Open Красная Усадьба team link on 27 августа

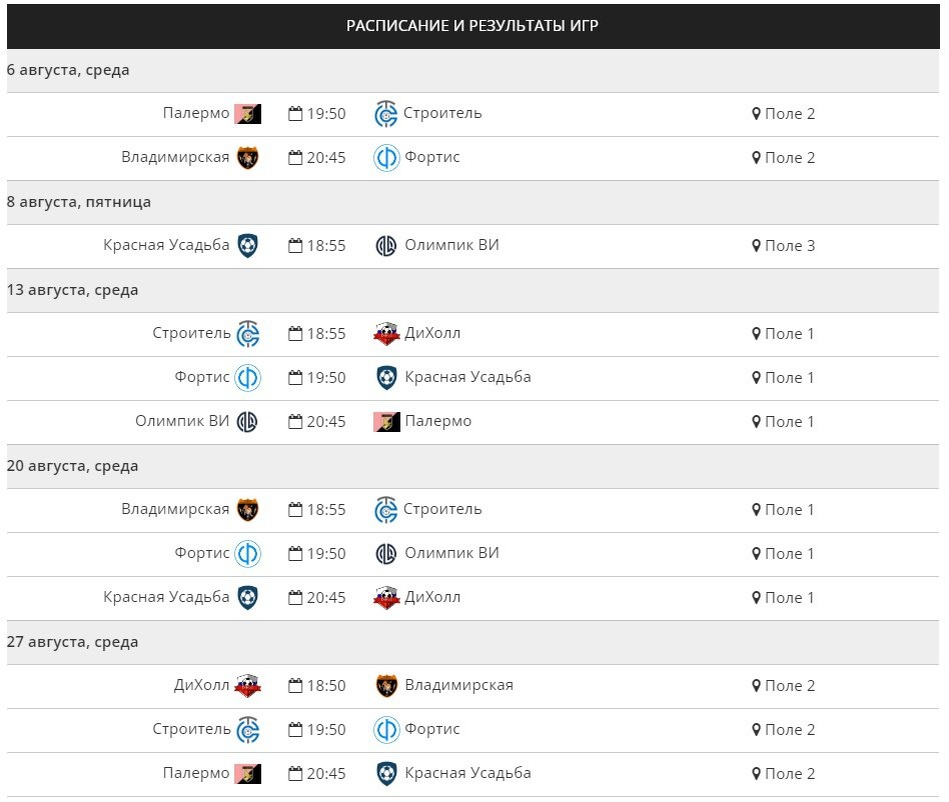tap(467, 773)
